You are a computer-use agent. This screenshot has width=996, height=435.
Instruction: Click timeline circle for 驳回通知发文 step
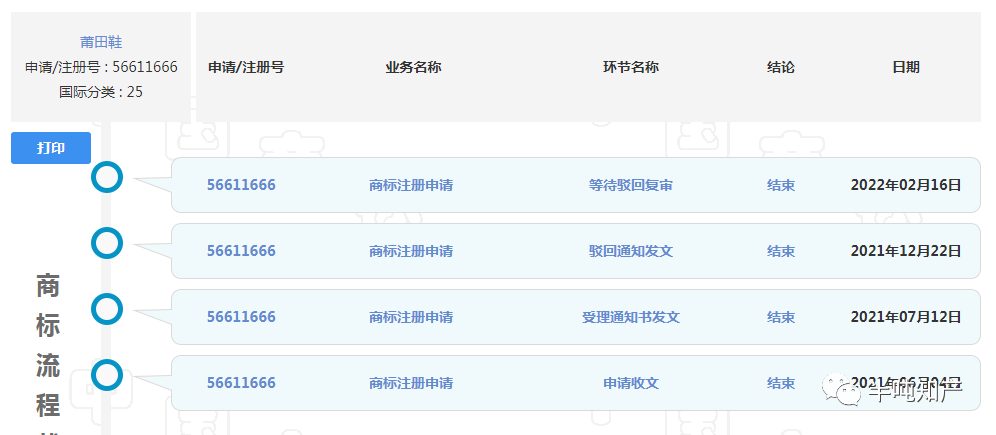107,243
